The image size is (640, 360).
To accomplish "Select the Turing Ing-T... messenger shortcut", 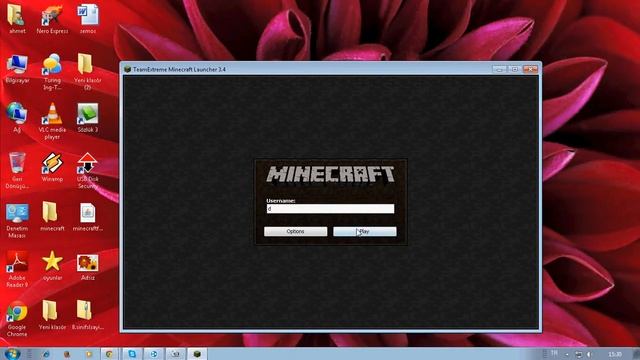I will [52, 72].
